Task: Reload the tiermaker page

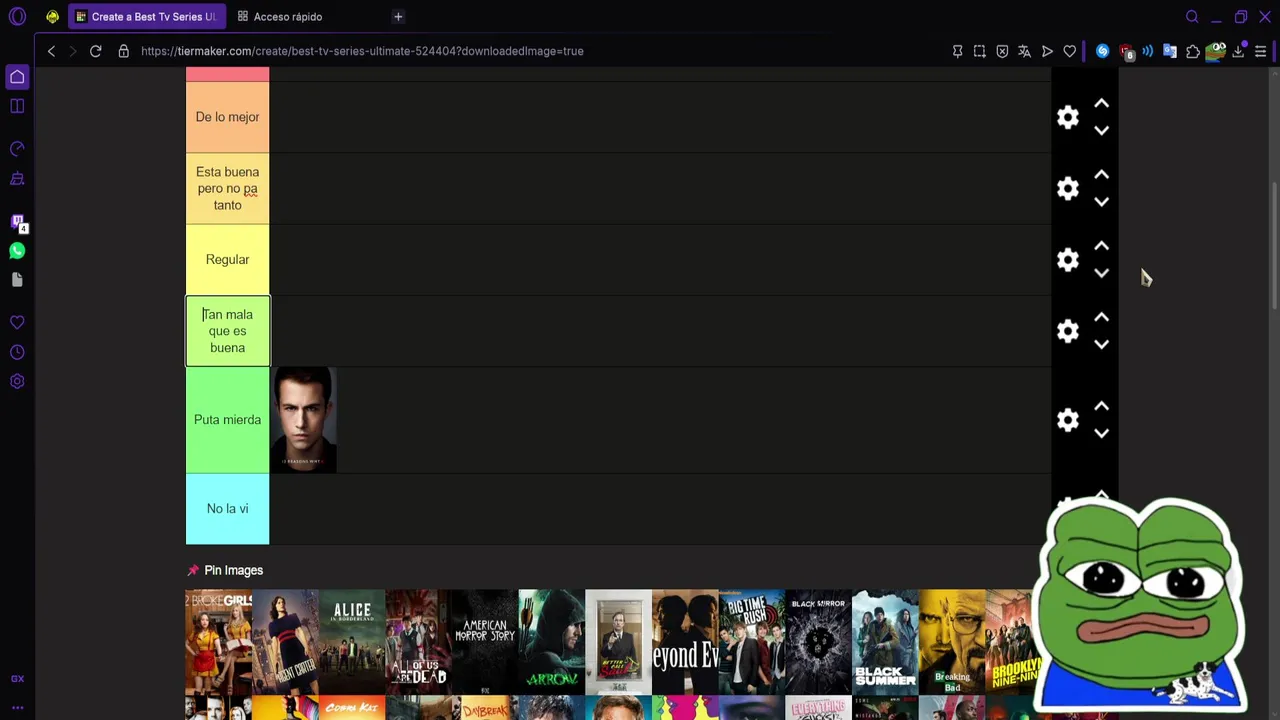Action: click(96, 51)
